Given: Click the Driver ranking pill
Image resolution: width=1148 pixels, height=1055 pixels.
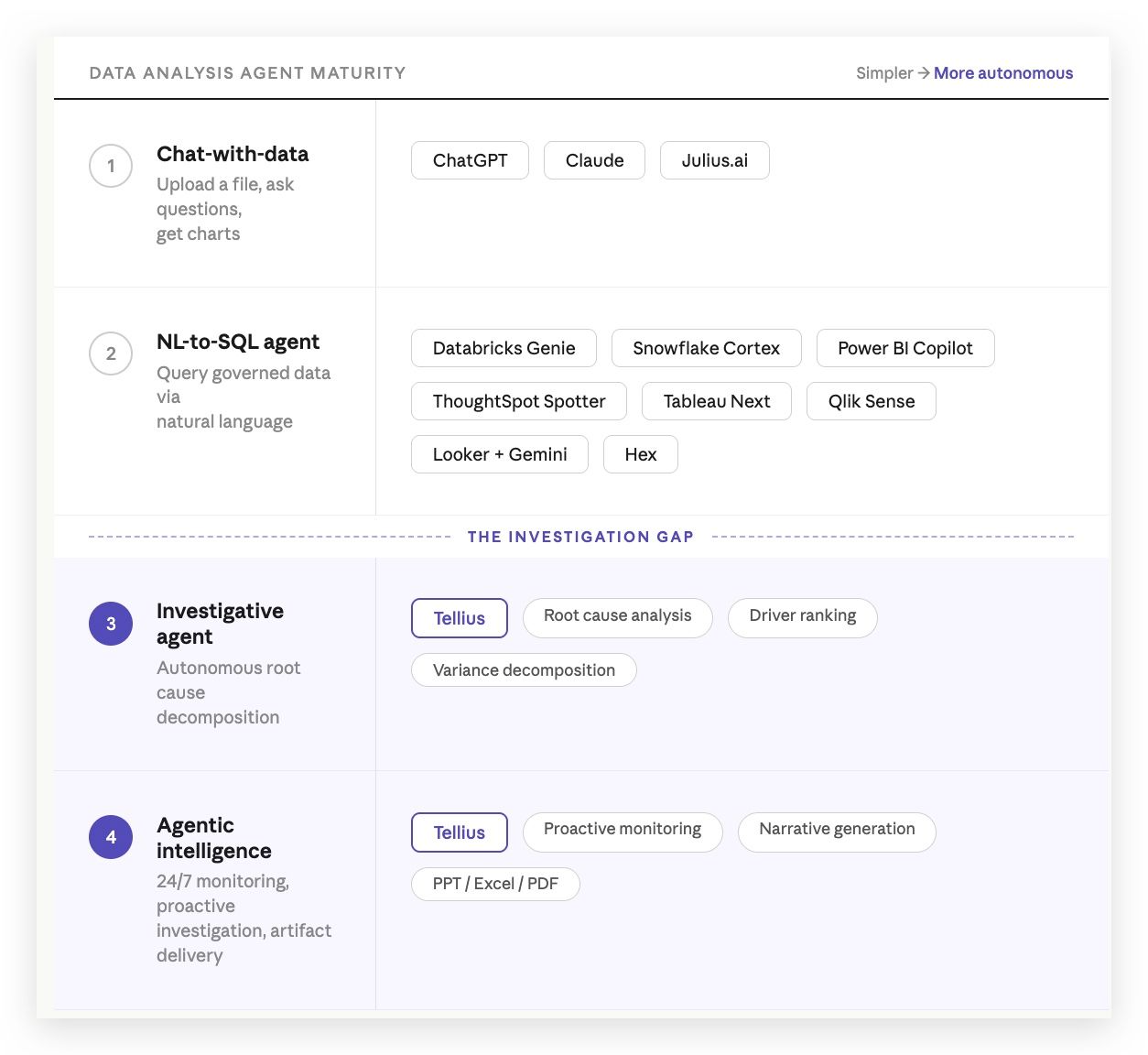Looking at the screenshot, I should pos(803,616).
